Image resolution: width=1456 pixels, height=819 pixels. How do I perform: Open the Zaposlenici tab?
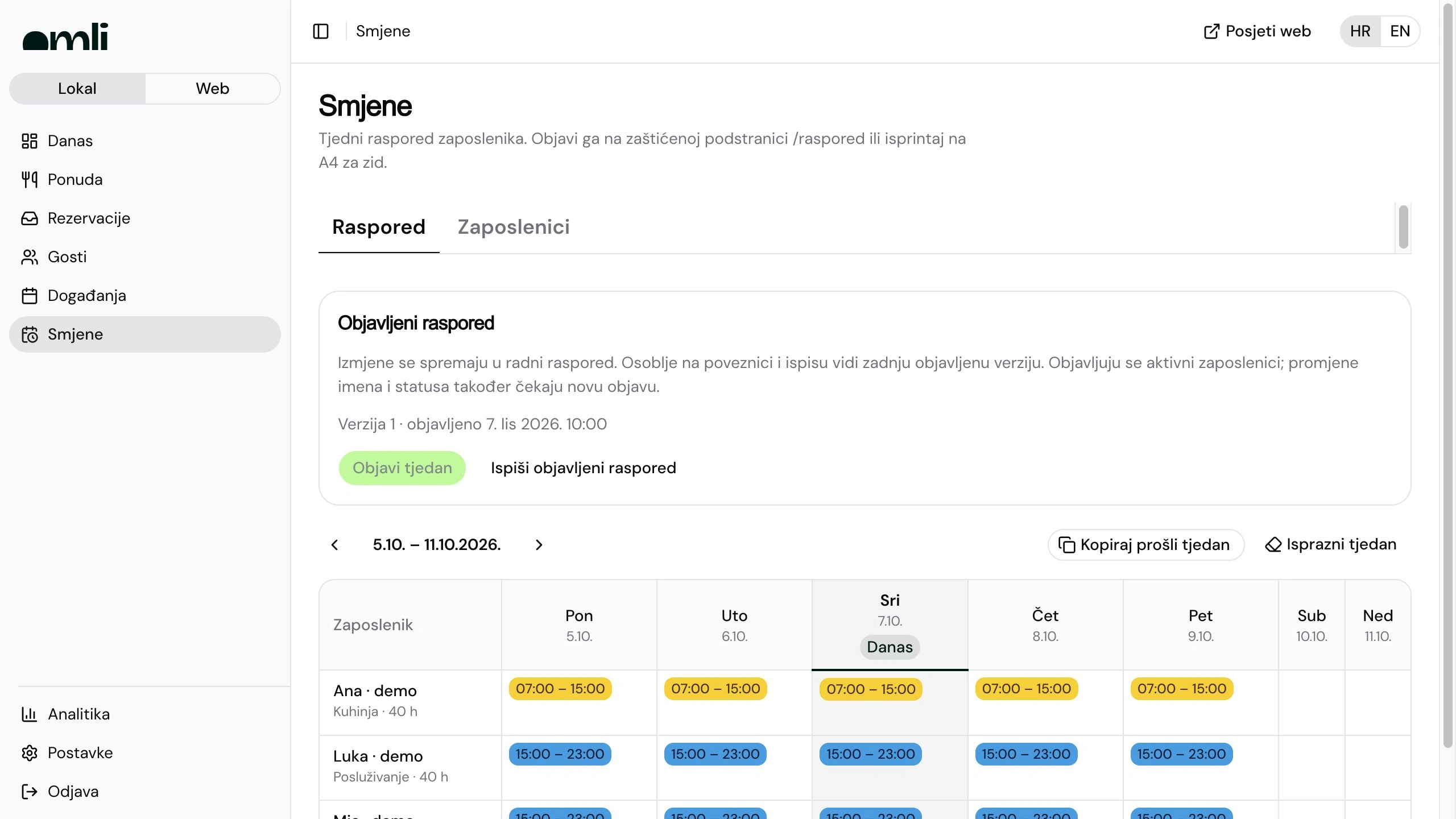click(514, 227)
